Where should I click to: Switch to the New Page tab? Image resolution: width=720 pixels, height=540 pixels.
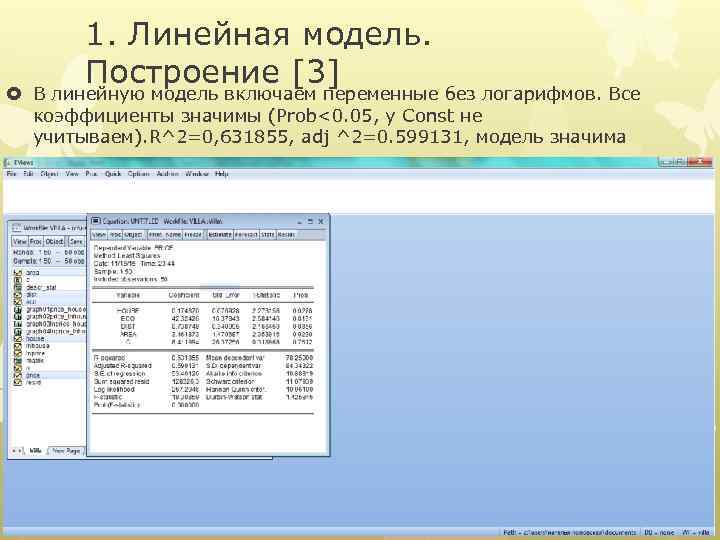[66, 451]
